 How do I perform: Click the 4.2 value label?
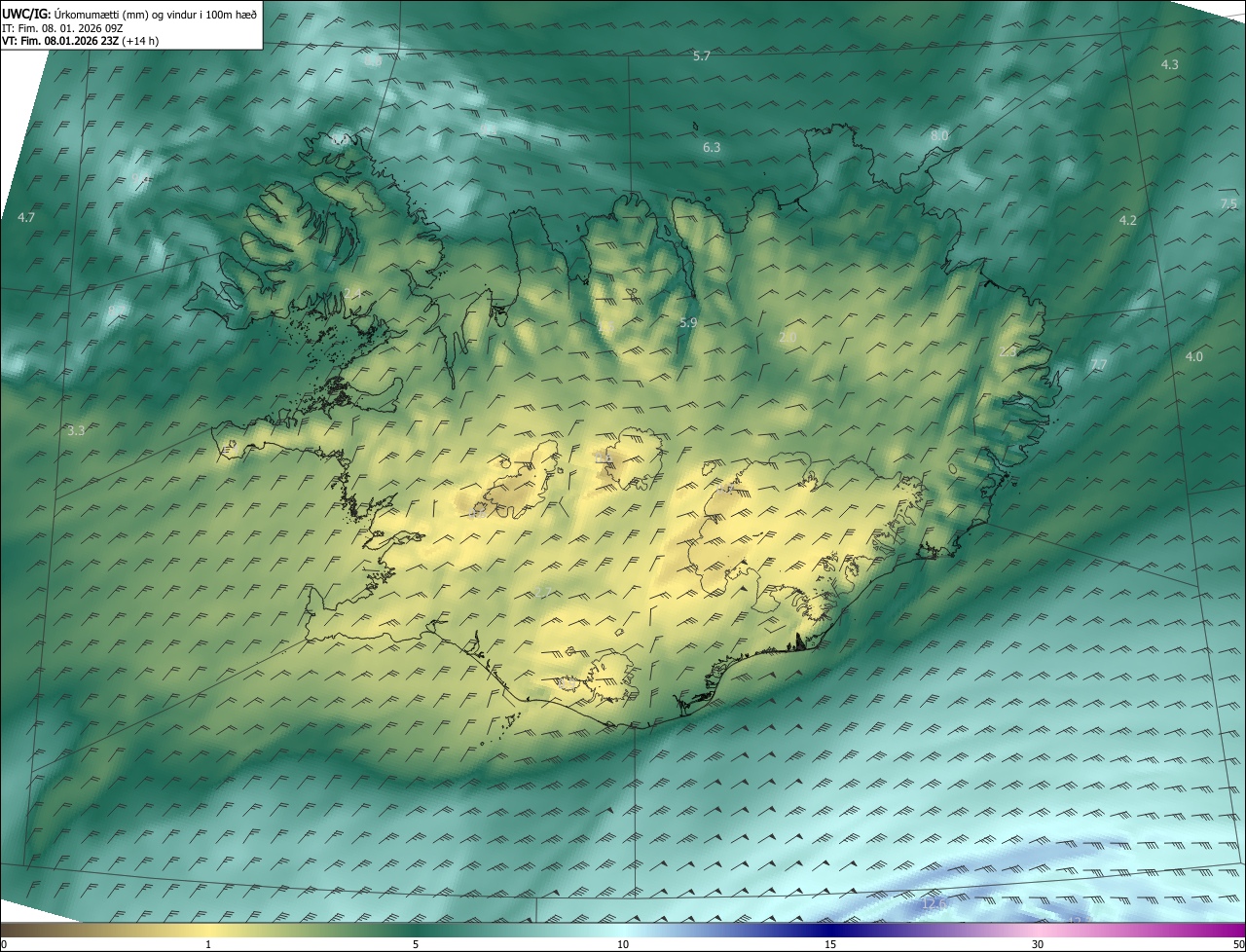pos(1128,221)
